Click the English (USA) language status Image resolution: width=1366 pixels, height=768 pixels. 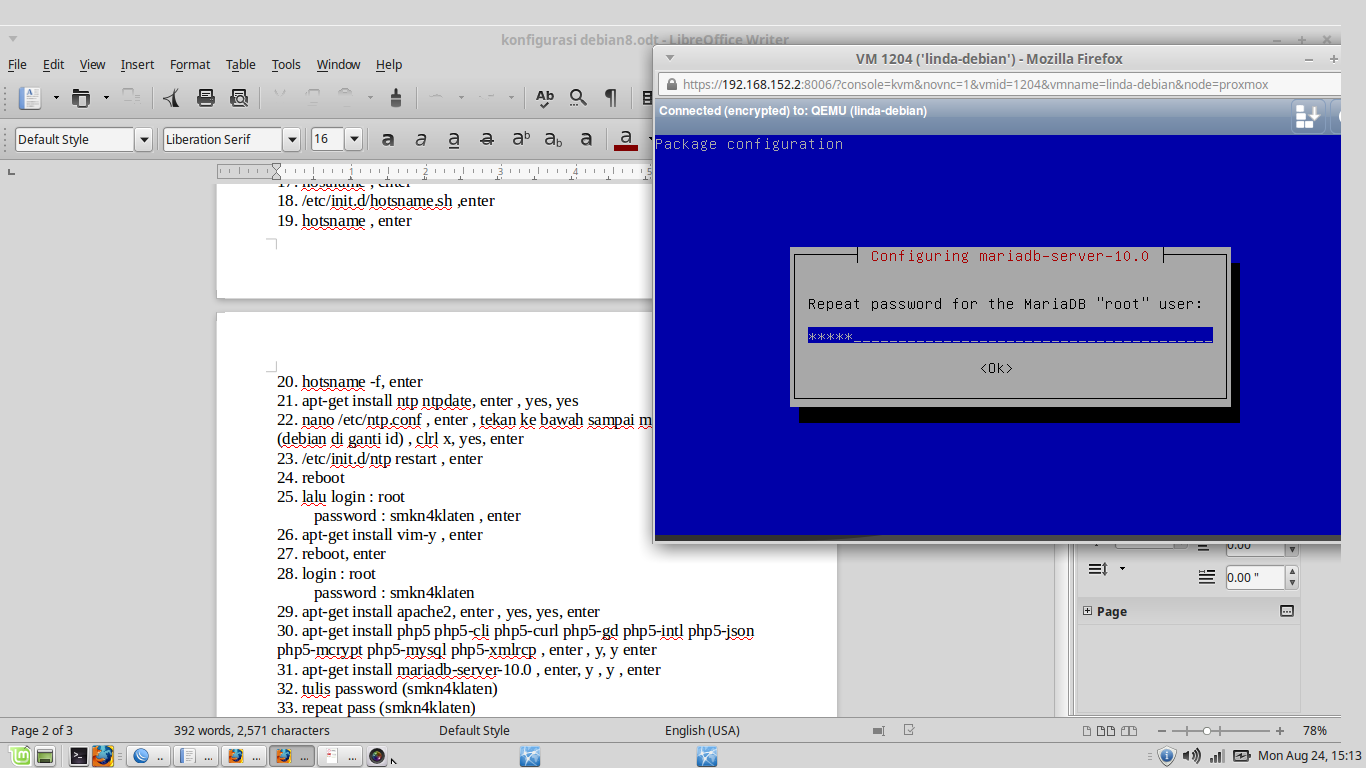click(x=702, y=731)
